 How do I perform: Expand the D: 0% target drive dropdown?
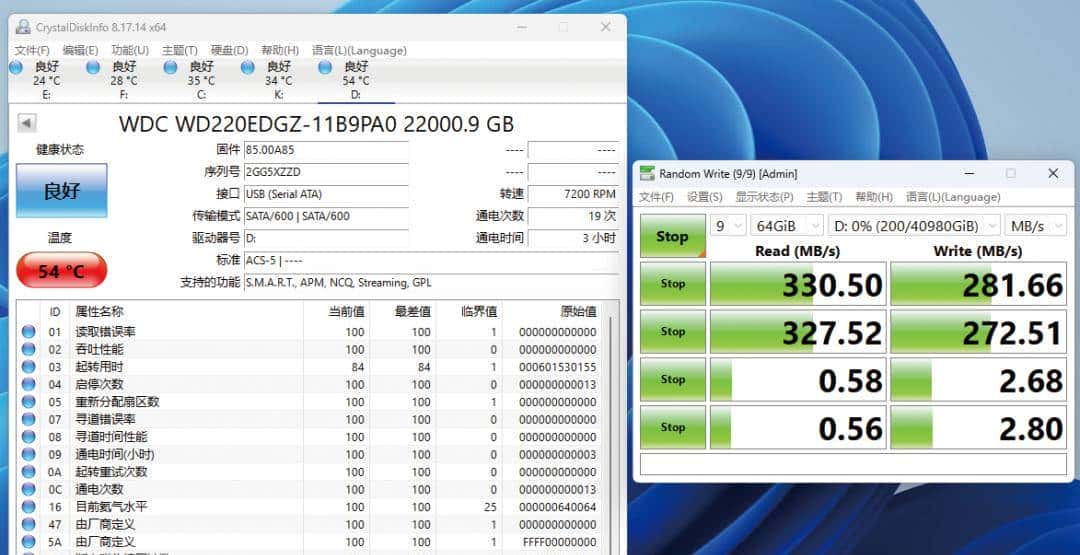[914, 226]
